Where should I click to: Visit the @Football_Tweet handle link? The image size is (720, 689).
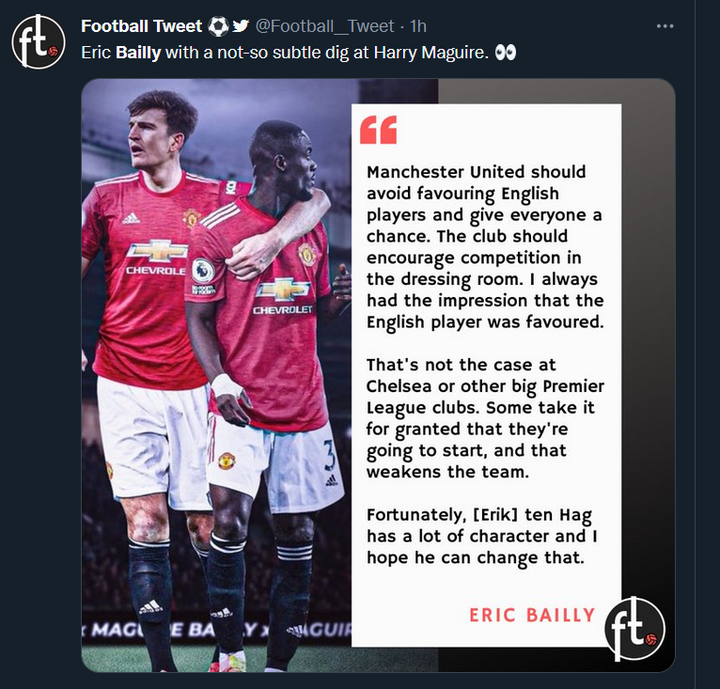pyautogui.click(x=324, y=26)
